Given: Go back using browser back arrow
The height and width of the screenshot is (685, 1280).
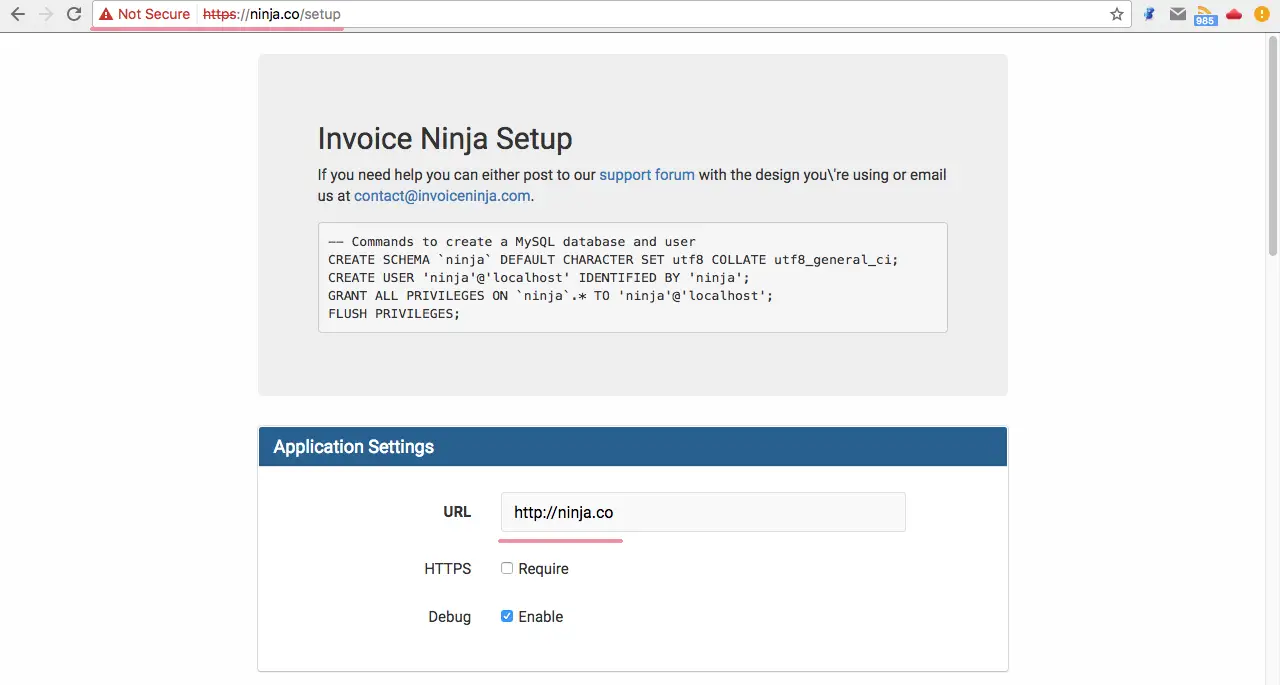Looking at the screenshot, I should (17, 14).
